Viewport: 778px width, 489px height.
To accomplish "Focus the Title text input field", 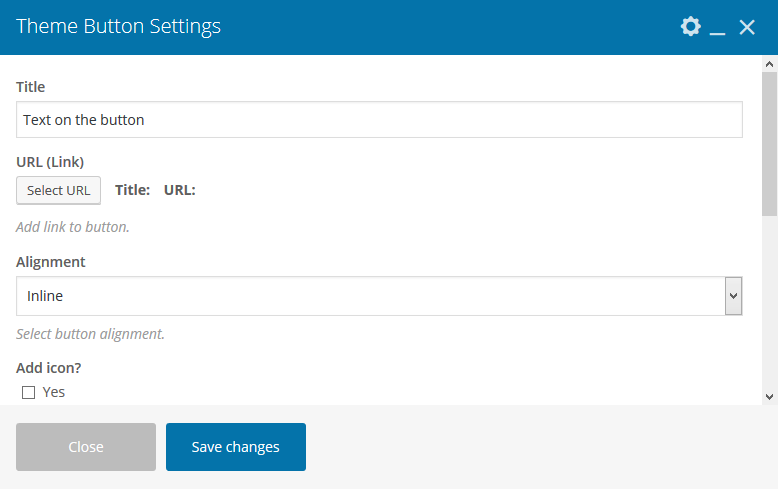I will (x=379, y=120).
